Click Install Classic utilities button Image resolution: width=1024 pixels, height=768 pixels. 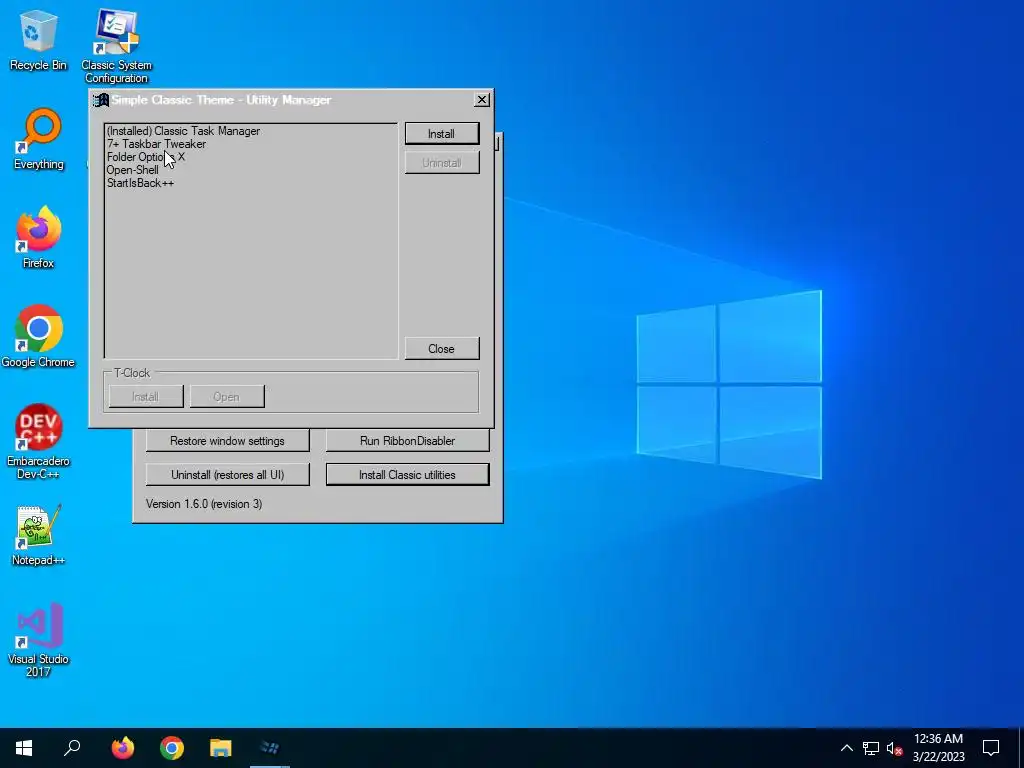408,475
